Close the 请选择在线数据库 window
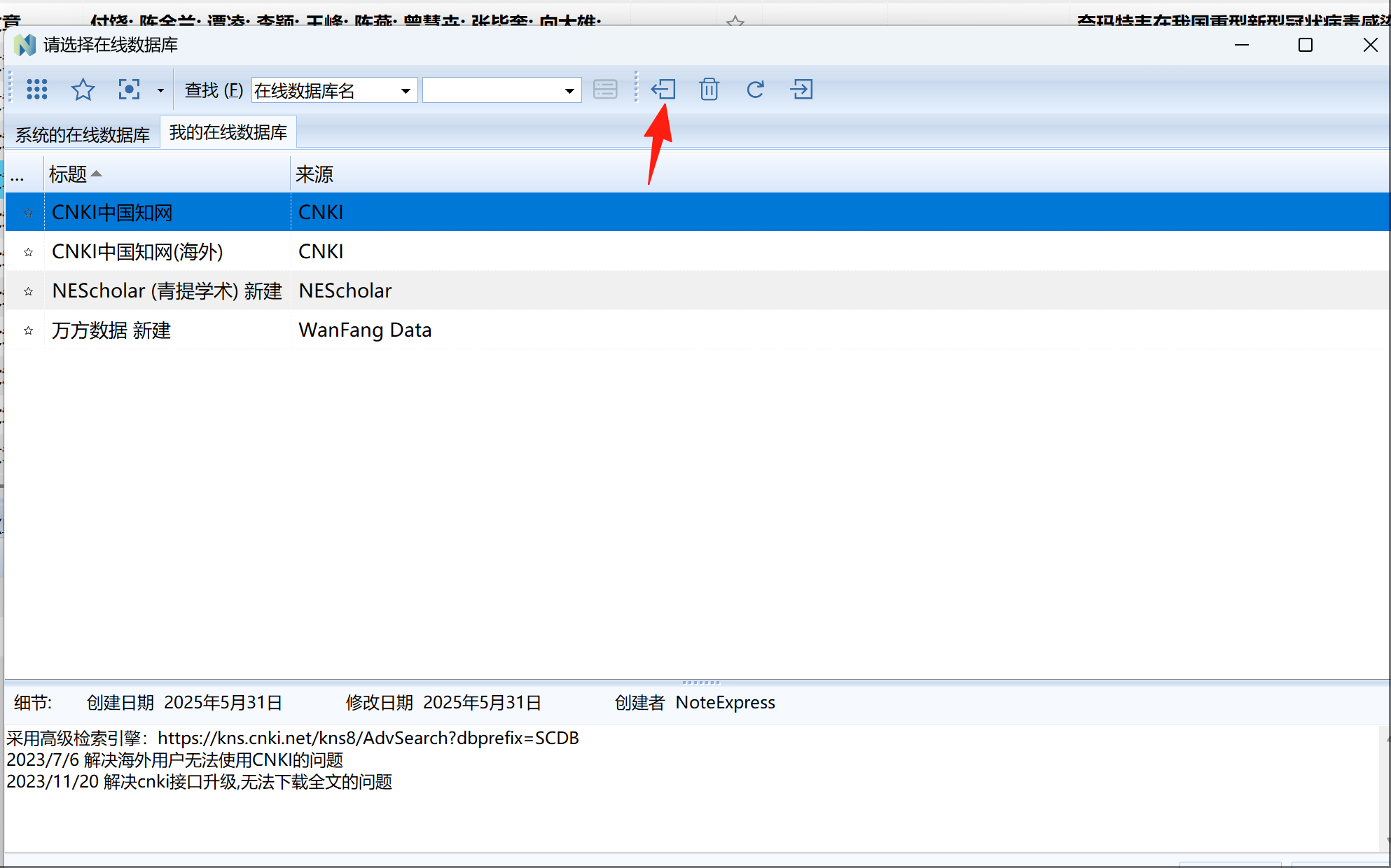The width and height of the screenshot is (1391, 868). point(1370,45)
